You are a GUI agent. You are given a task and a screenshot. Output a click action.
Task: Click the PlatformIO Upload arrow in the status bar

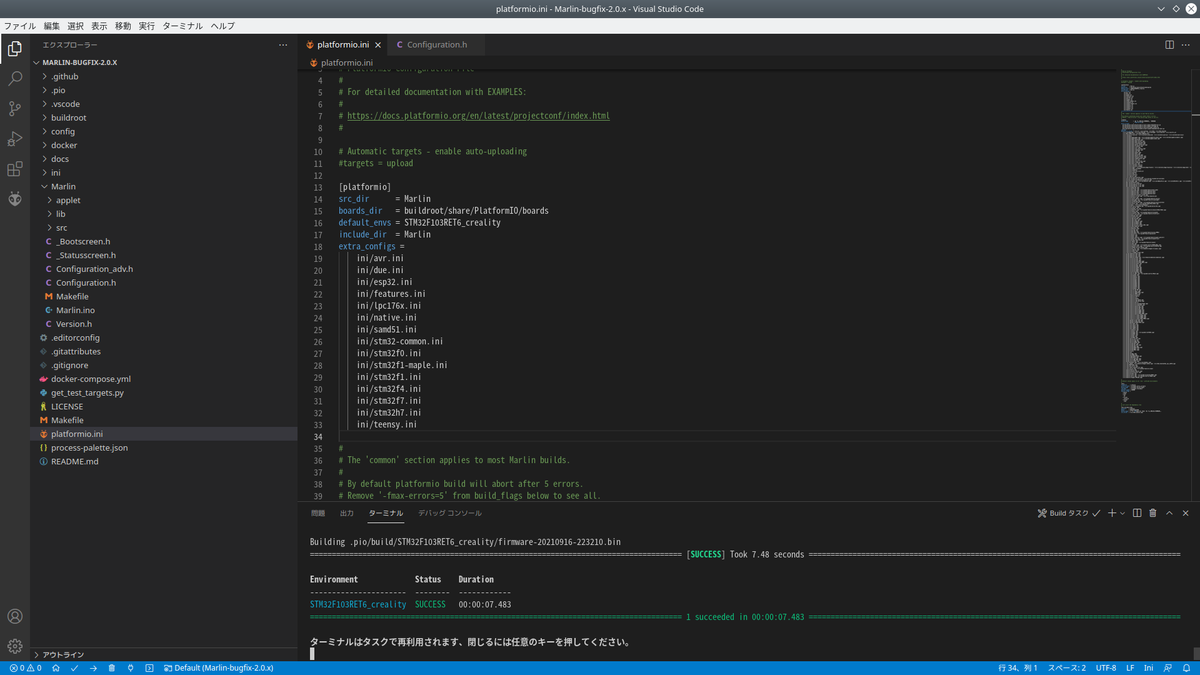[x=93, y=668]
